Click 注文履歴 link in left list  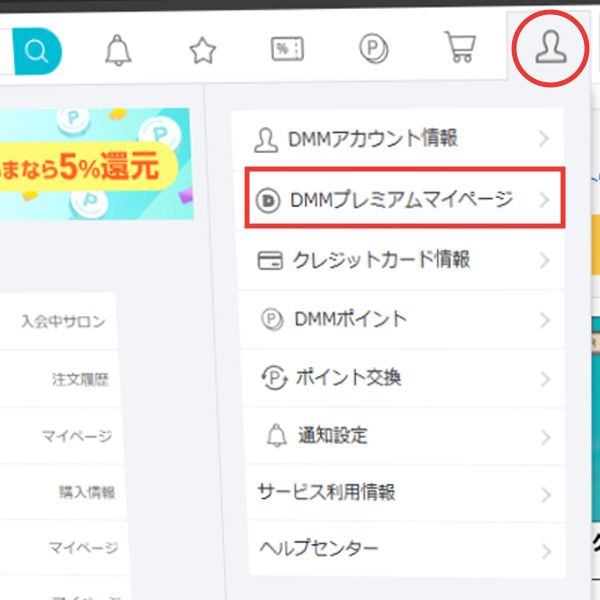click(80, 379)
